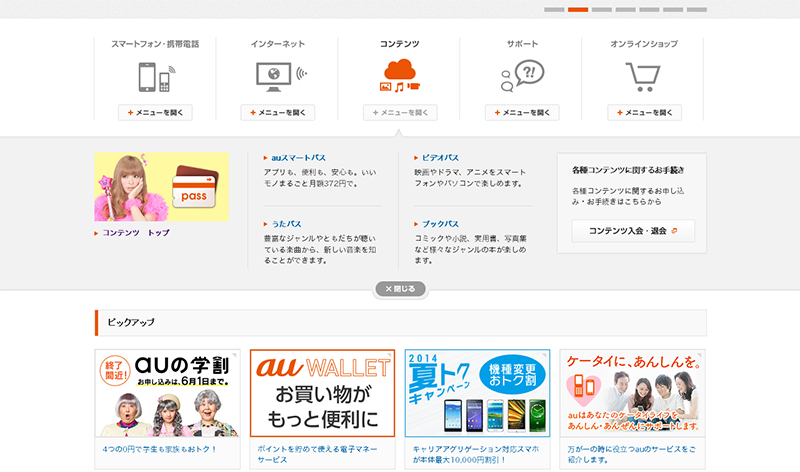800x472 pixels.
Task: Open the キャリアアグリゲーション対応スマホ link
Action: coord(476,454)
